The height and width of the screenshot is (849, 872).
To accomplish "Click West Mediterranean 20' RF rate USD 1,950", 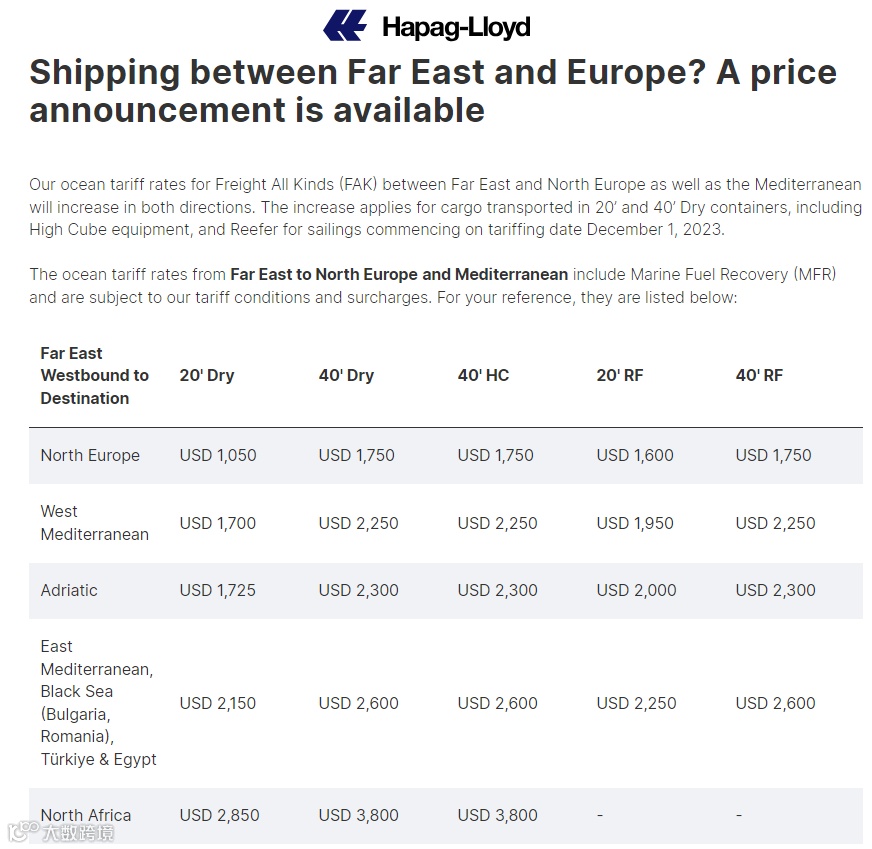I will click(635, 523).
